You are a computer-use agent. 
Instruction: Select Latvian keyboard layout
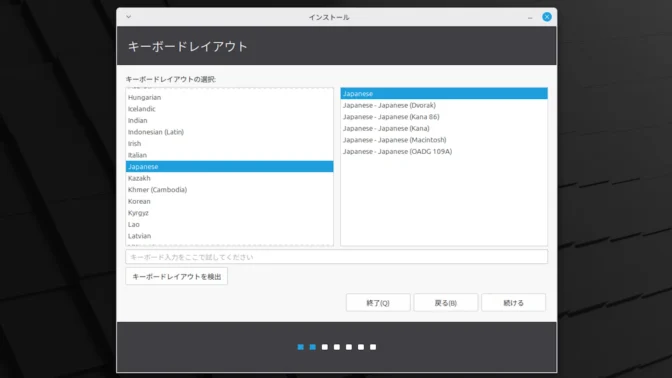pyautogui.click(x=229, y=236)
